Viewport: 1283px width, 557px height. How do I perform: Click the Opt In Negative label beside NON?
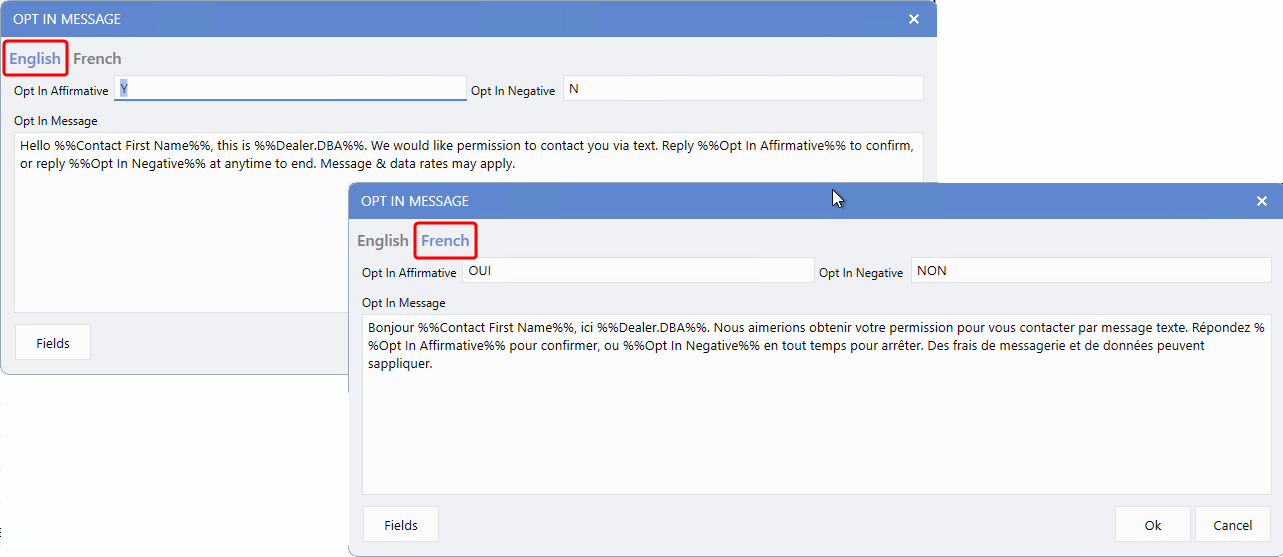tap(861, 273)
